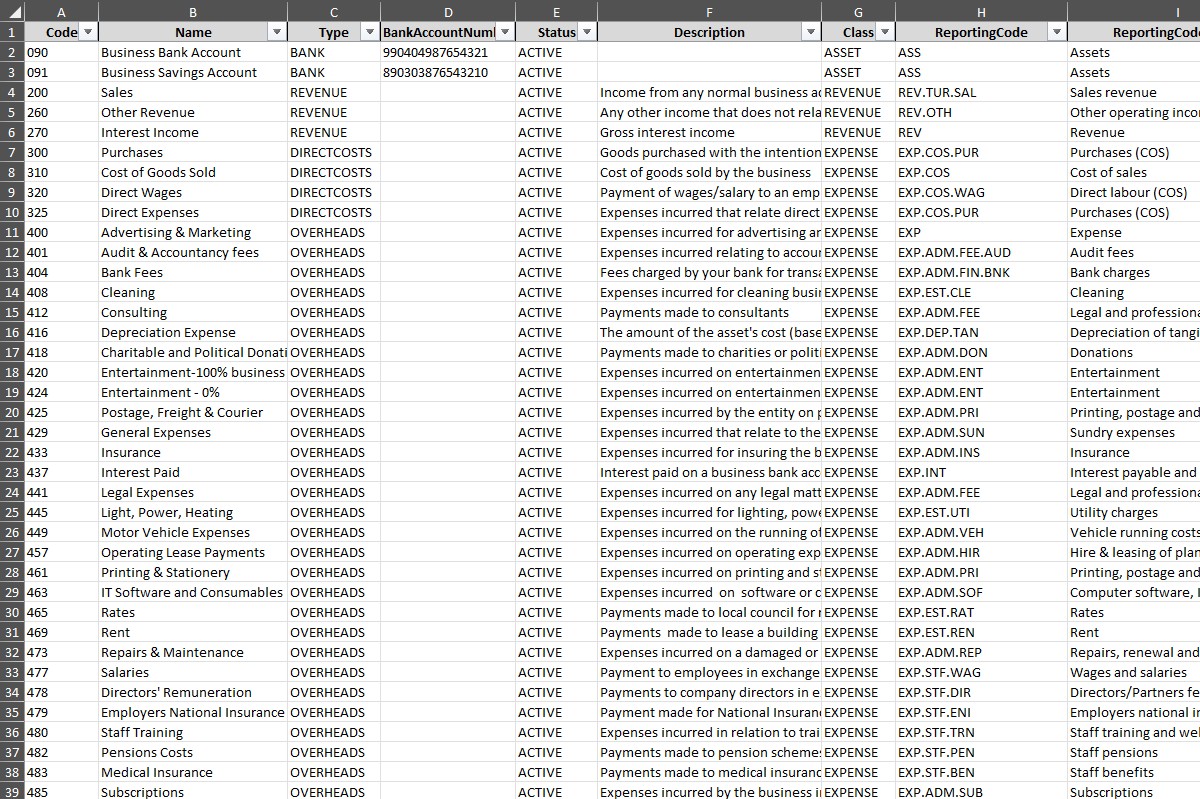Open the ReportingCode column H filter dropdown
1200x799 pixels.
click(x=1057, y=32)
